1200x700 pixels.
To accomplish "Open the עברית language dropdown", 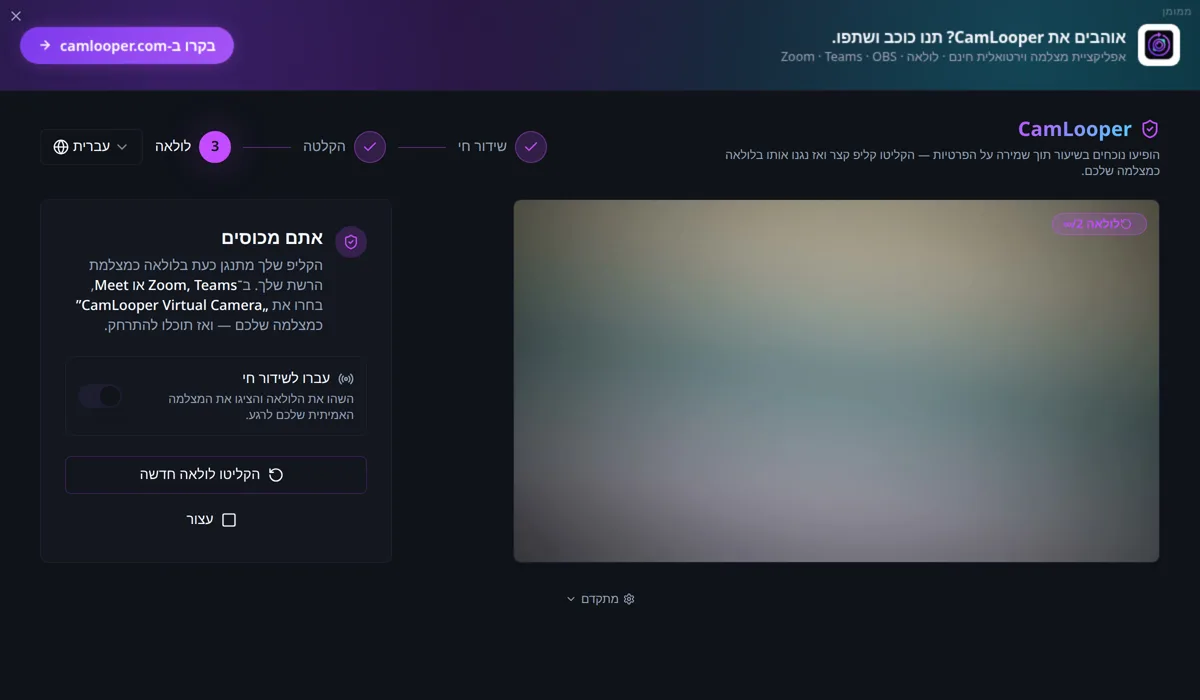I will pyautogui.click(x=91, y=147).
